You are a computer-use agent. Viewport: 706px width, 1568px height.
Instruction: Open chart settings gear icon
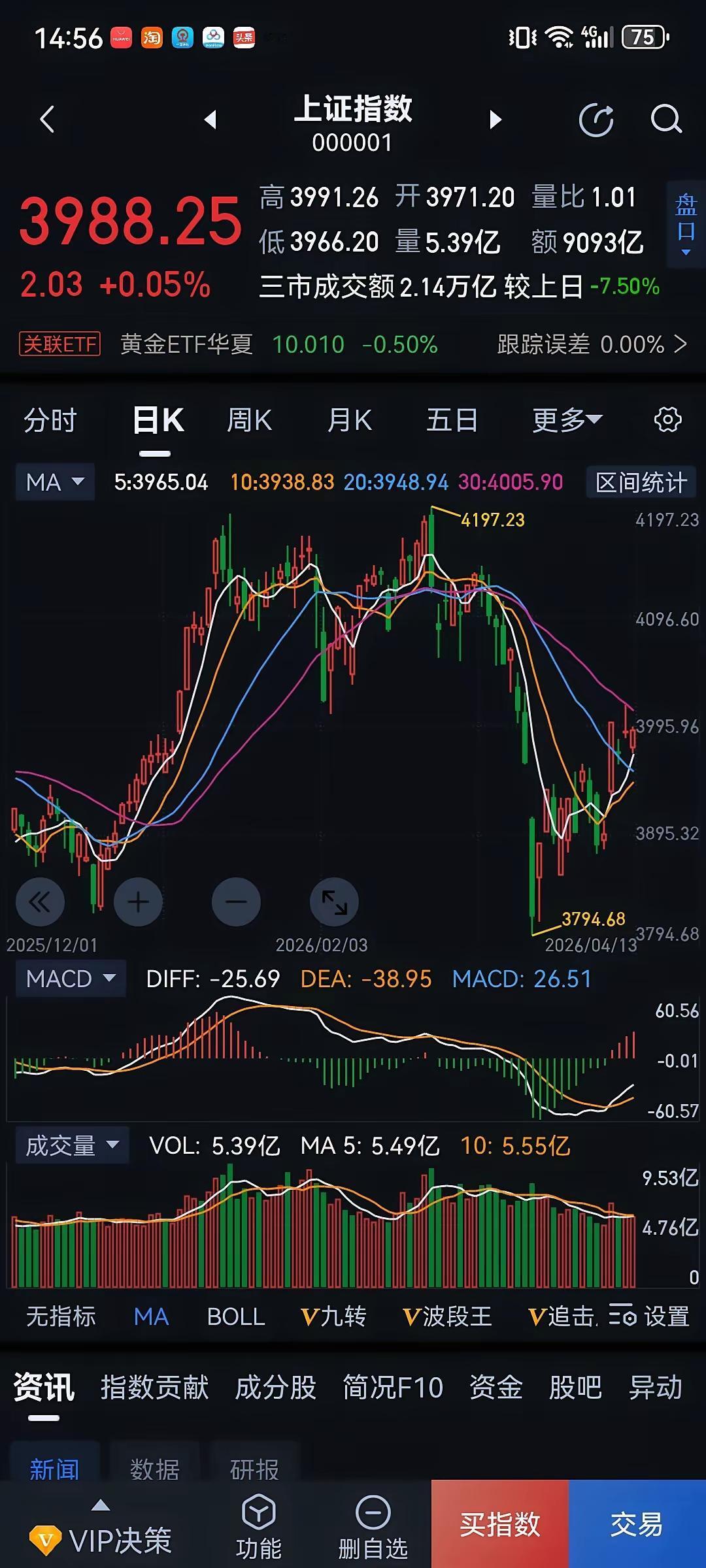pos(667,419)
